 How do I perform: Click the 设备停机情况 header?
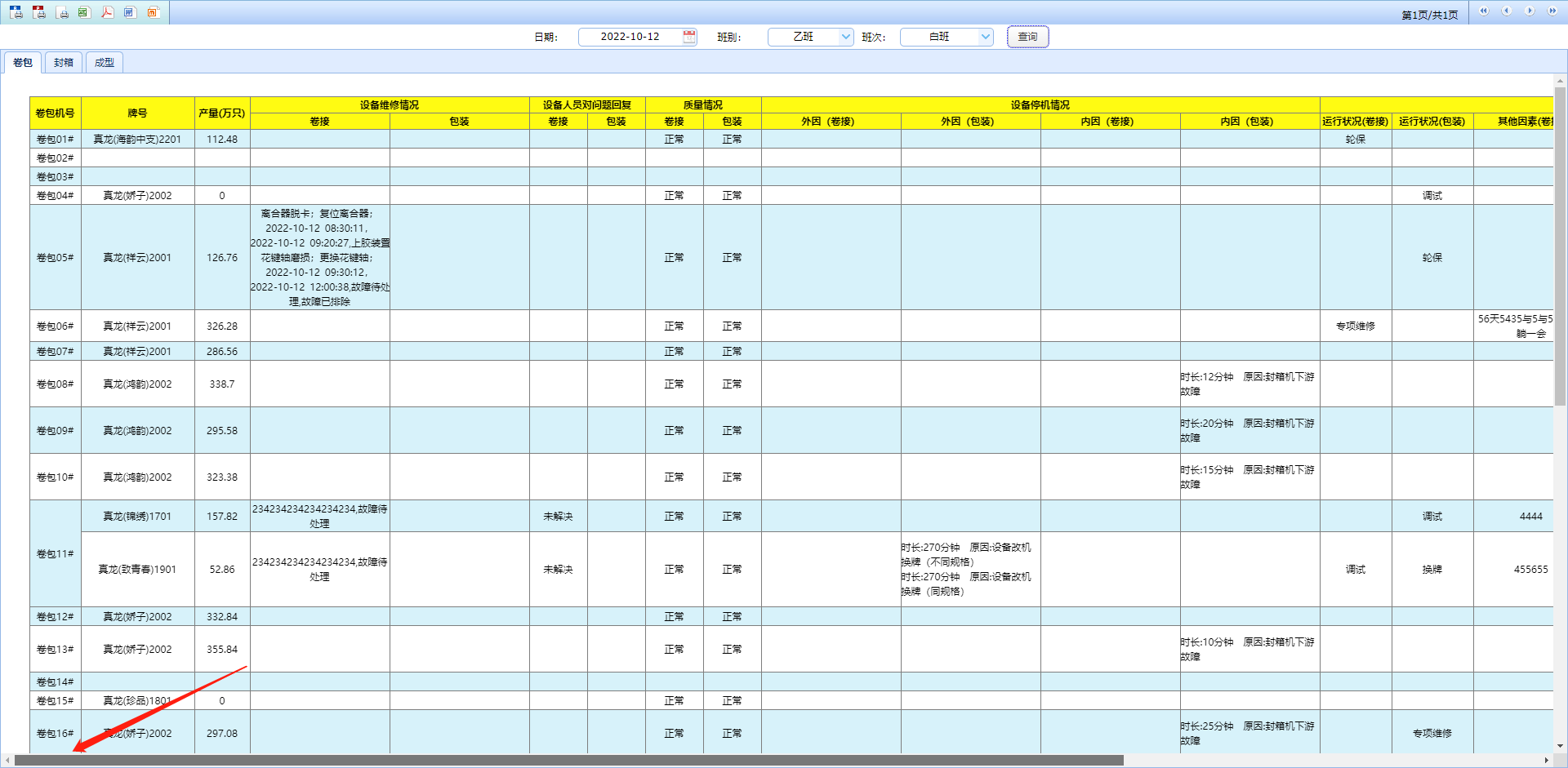tap(1040, 105)
